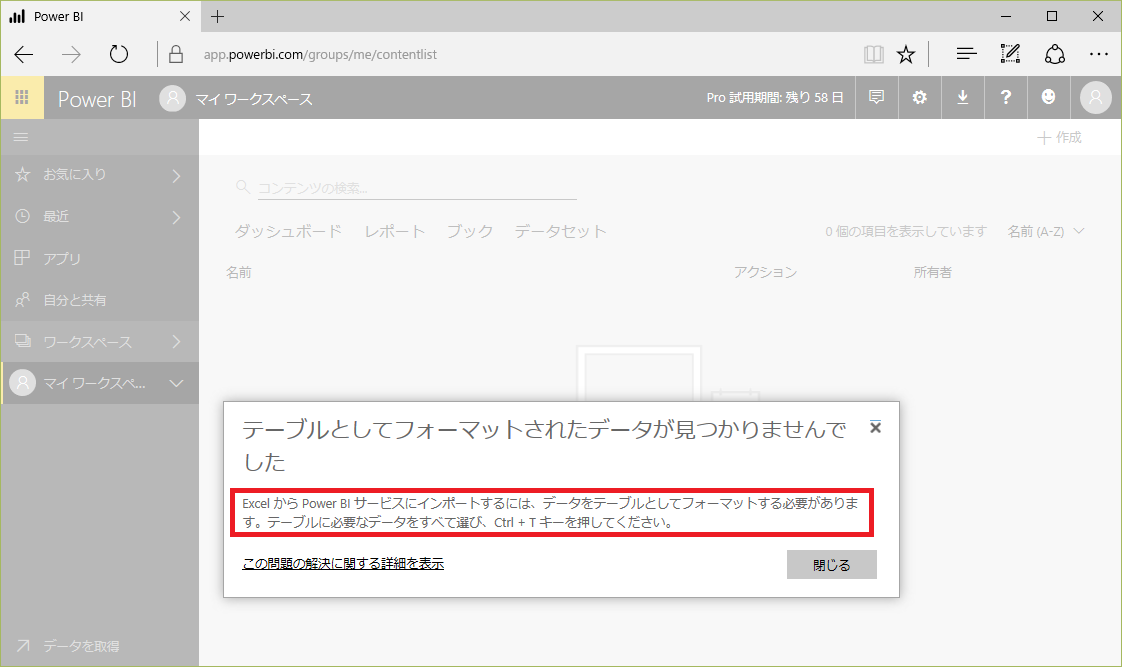The image size is (1122, 667).
Task: Open a new browser tab
Action: coord(218,16)
